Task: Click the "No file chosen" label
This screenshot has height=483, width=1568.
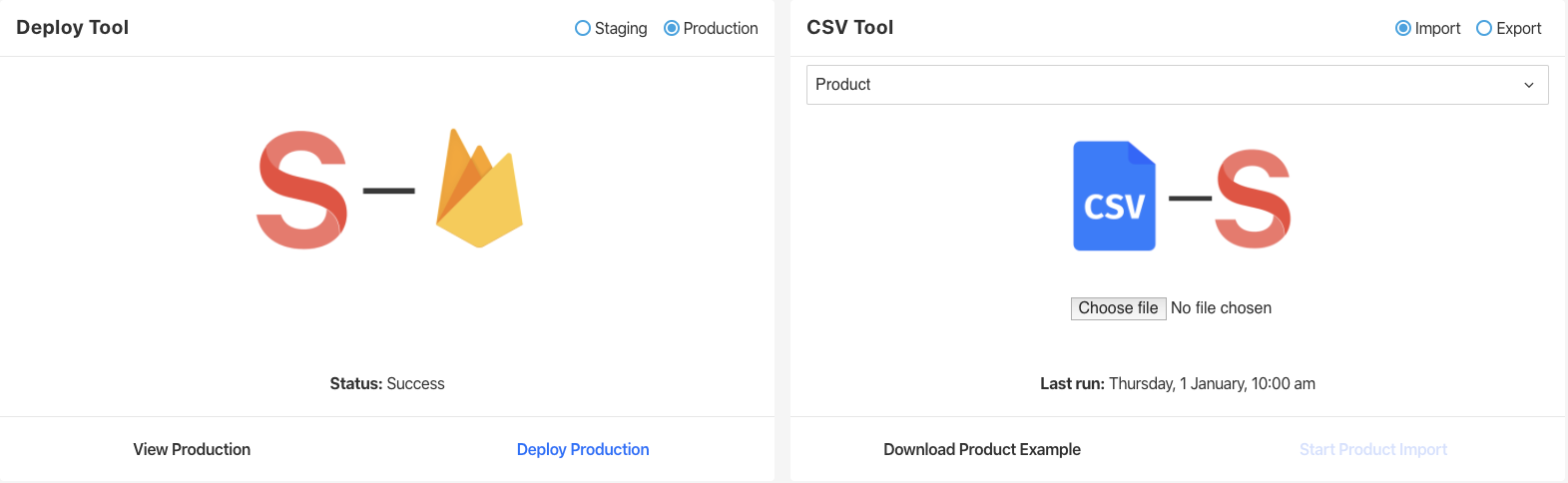Action: pos(1221,308)
